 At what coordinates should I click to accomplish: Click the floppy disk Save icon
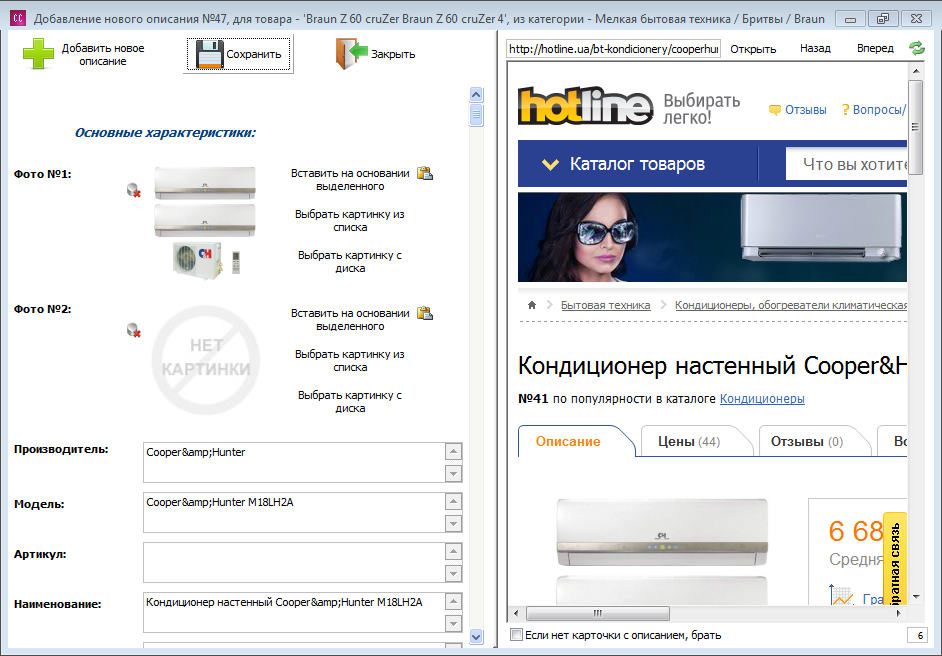(209, 54)
